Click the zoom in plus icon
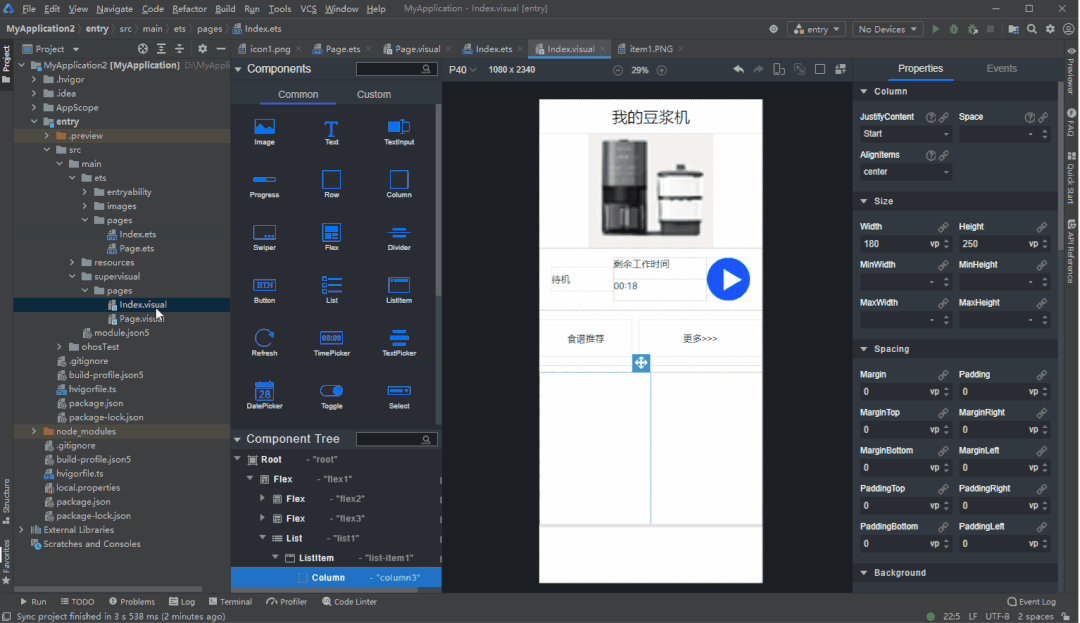The height and width of the screenshot is (623, 1080). click(x=662, y=70)
